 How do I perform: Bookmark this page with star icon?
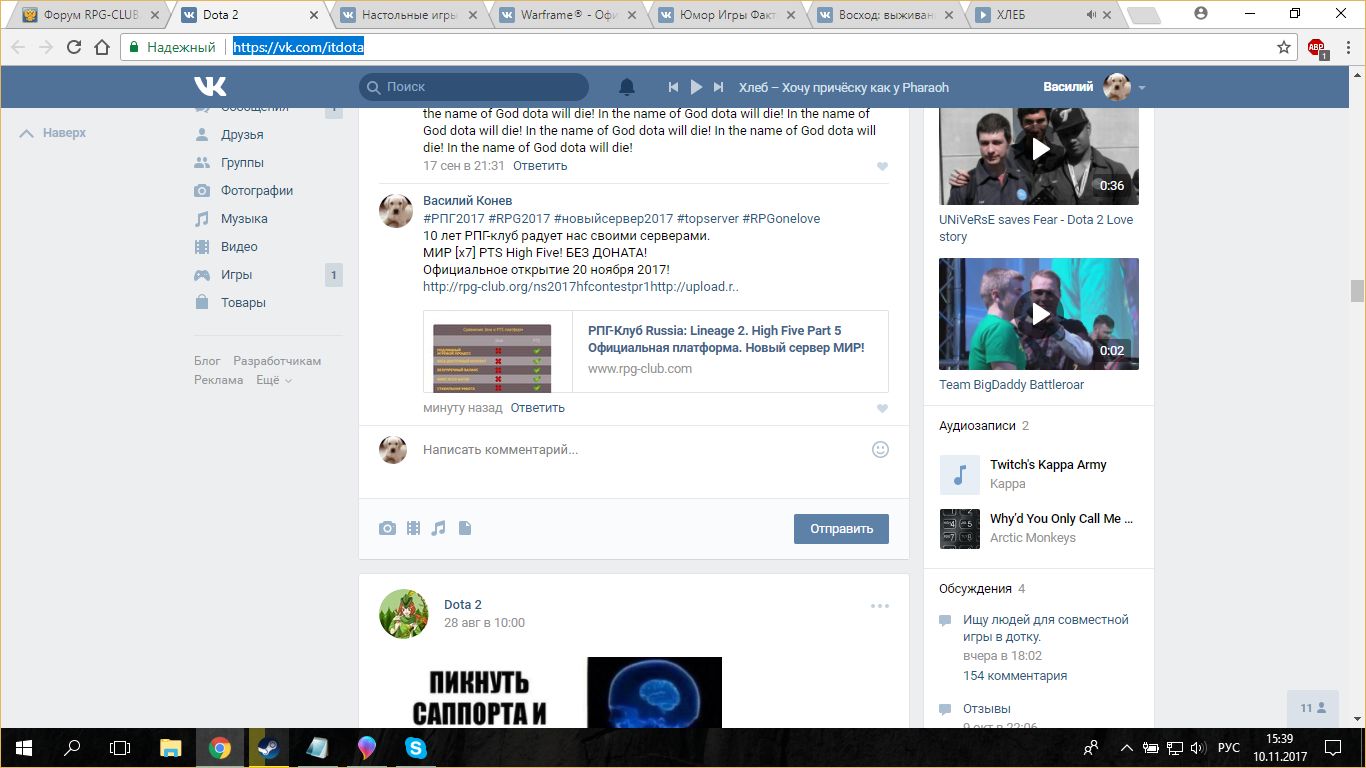pos(1284,47)
